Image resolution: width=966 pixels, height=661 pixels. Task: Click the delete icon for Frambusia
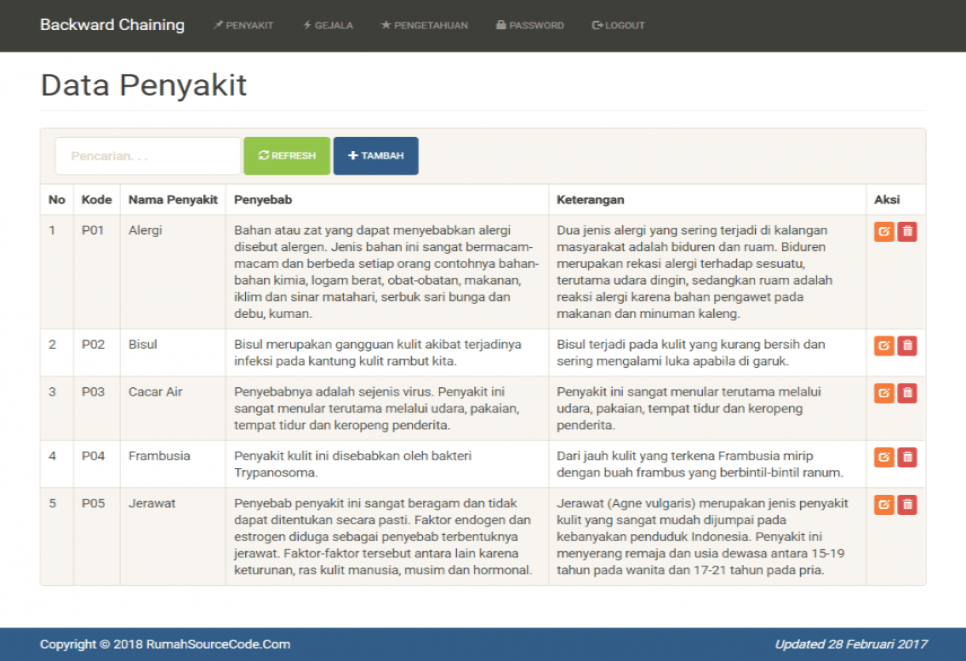pos(908,457)
